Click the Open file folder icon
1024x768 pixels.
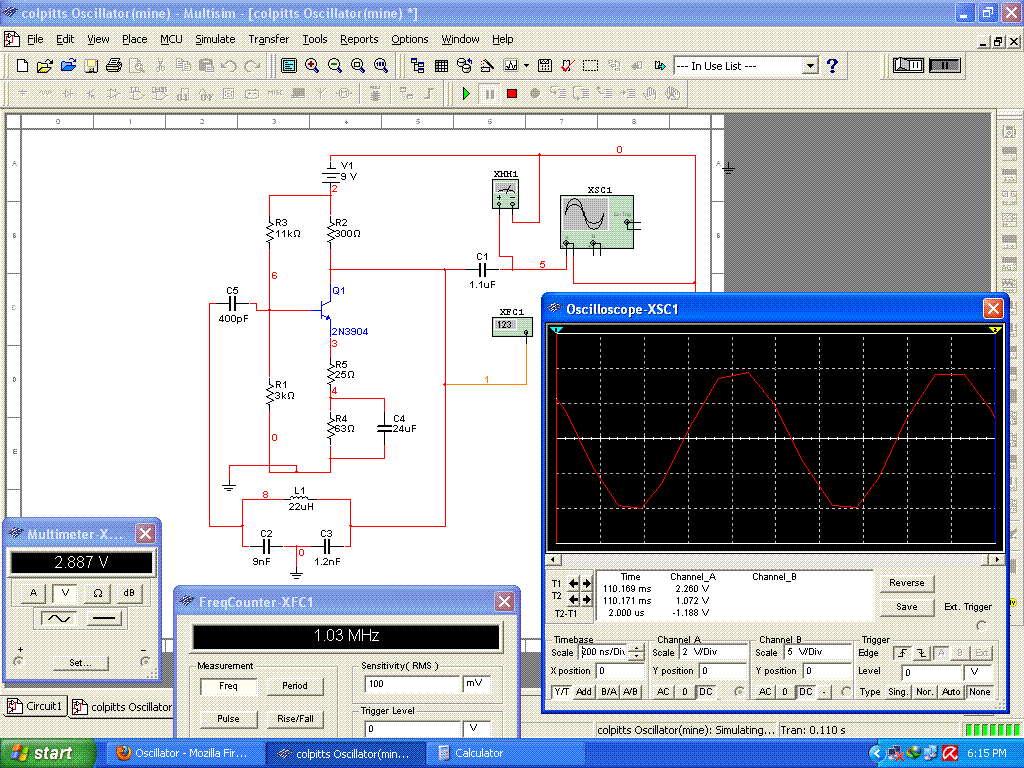(44, 65)
